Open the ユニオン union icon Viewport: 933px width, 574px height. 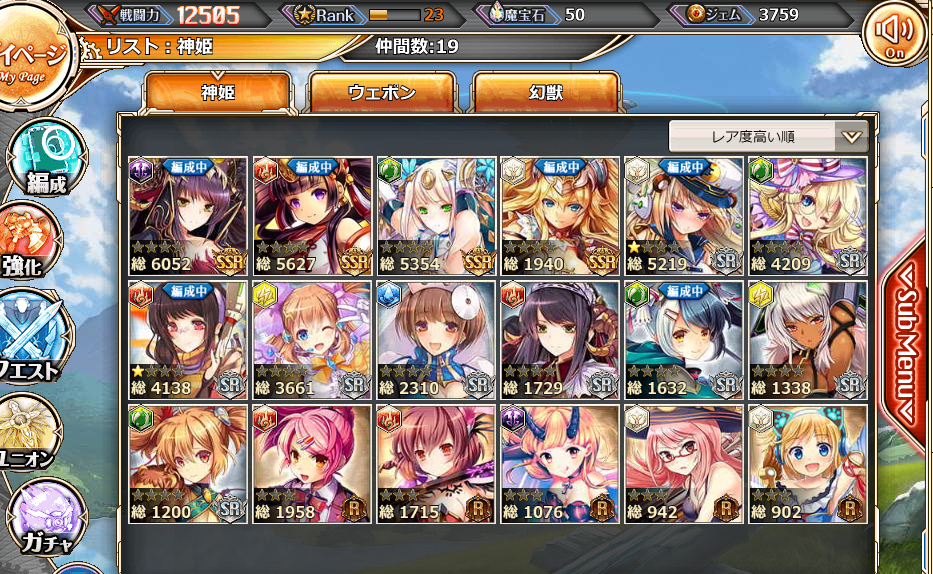point(29,432)
